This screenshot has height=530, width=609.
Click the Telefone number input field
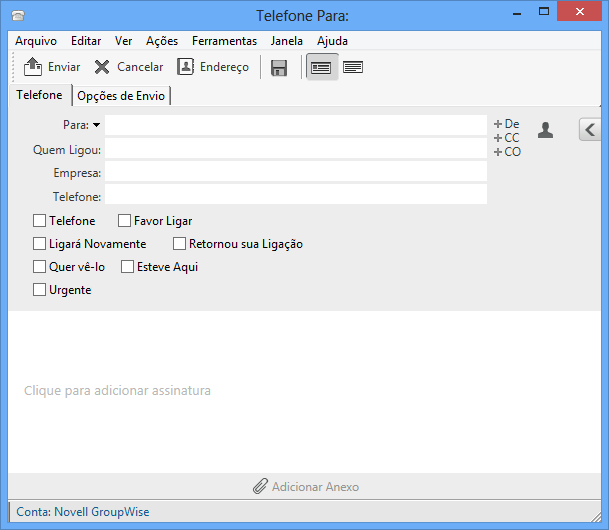[296, 195]
